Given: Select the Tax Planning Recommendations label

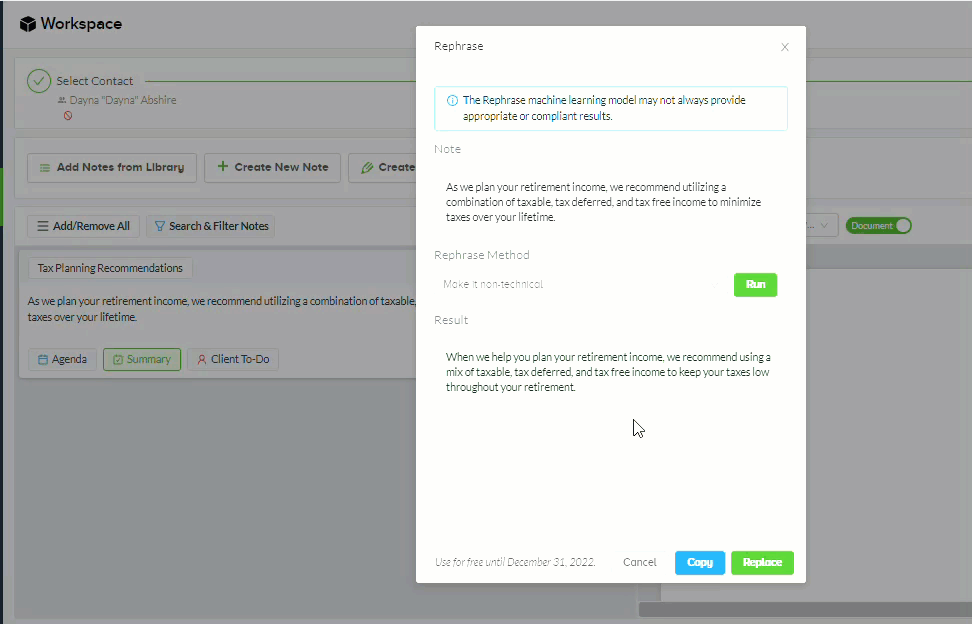Looking at the screenshot, I should pyautogui.click(x=109, y=267).
